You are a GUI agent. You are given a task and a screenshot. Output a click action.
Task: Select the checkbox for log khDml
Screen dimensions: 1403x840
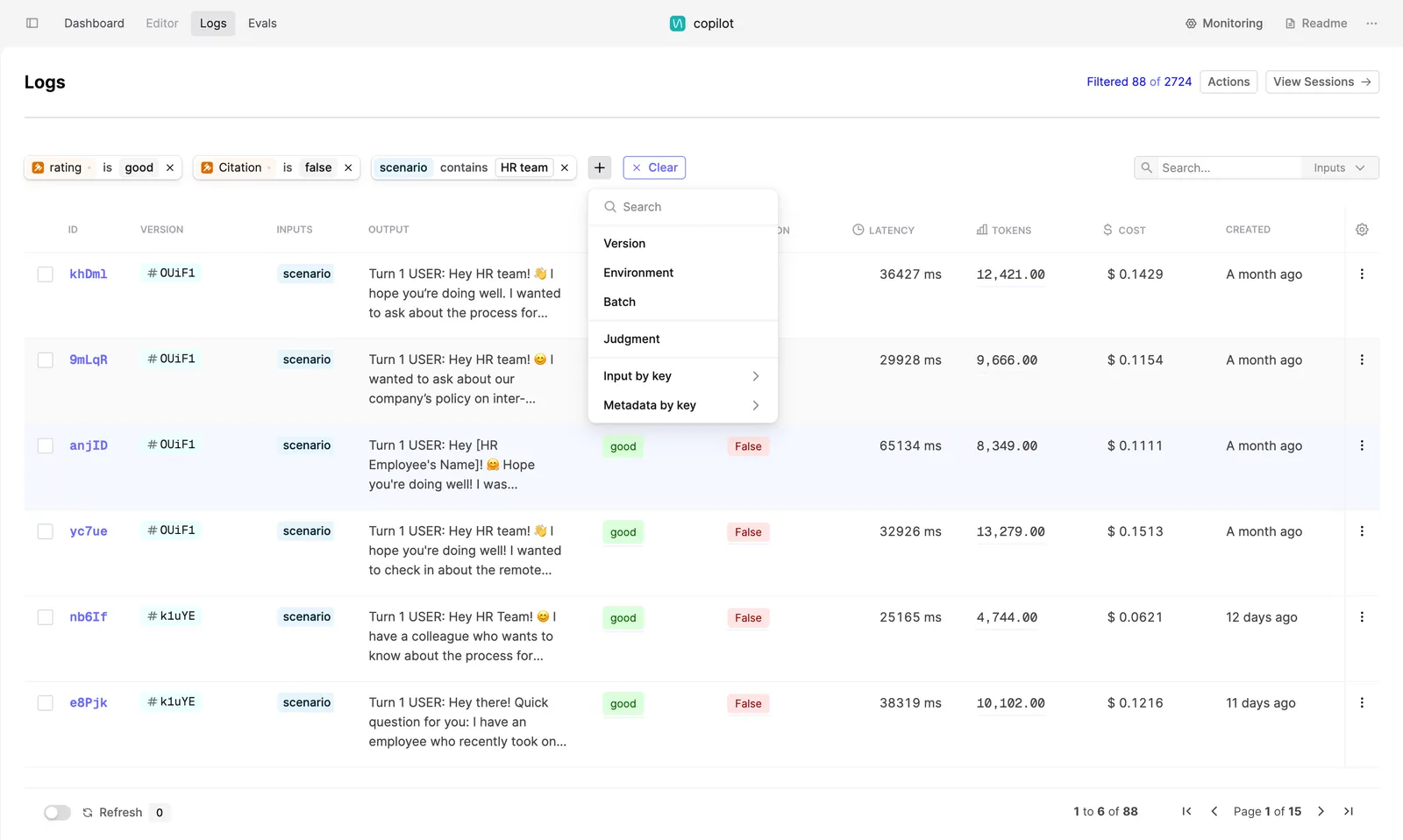point(46,274)
